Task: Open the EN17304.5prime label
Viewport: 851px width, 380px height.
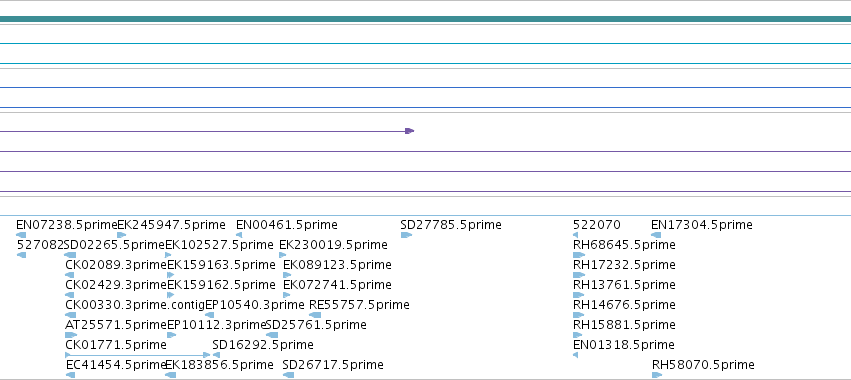Action: [x=702, y=225]
